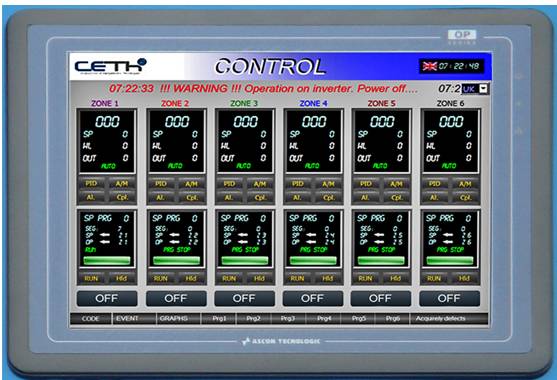Click Zone 2 green program progress bar
557x380 pixels.
[176, 261]
